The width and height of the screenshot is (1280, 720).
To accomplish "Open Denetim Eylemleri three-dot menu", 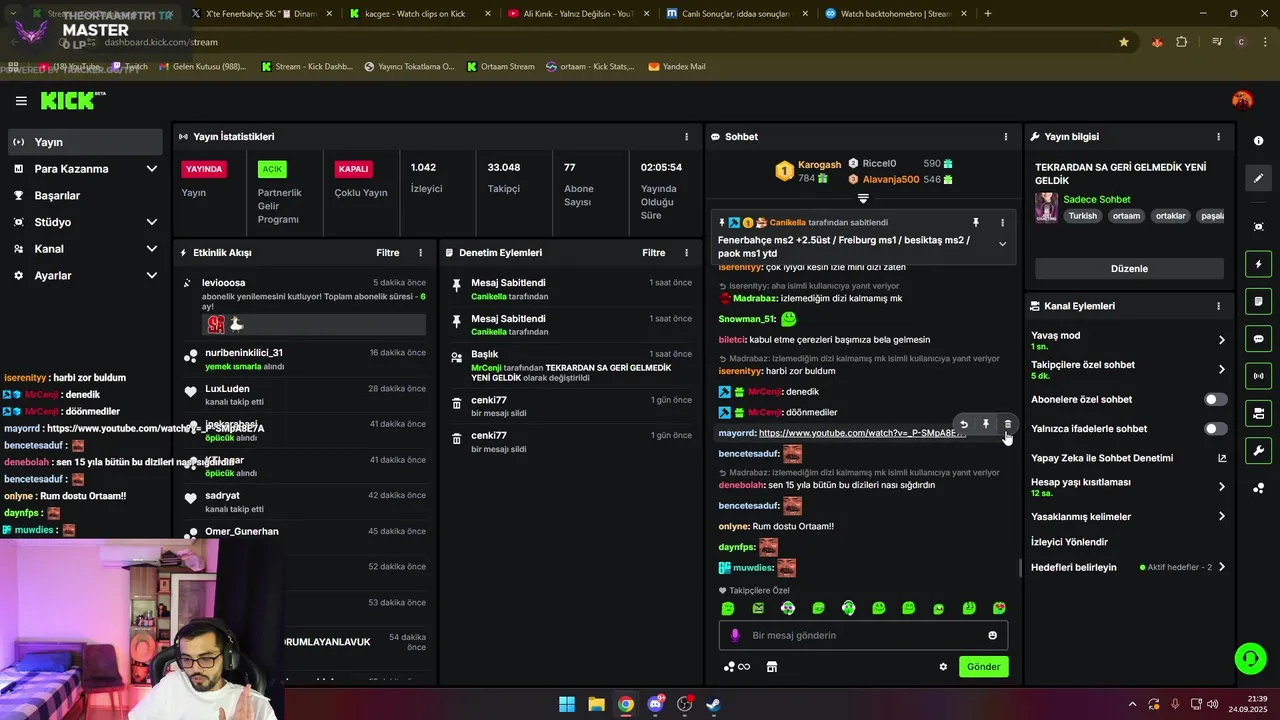I will point(686,253).
